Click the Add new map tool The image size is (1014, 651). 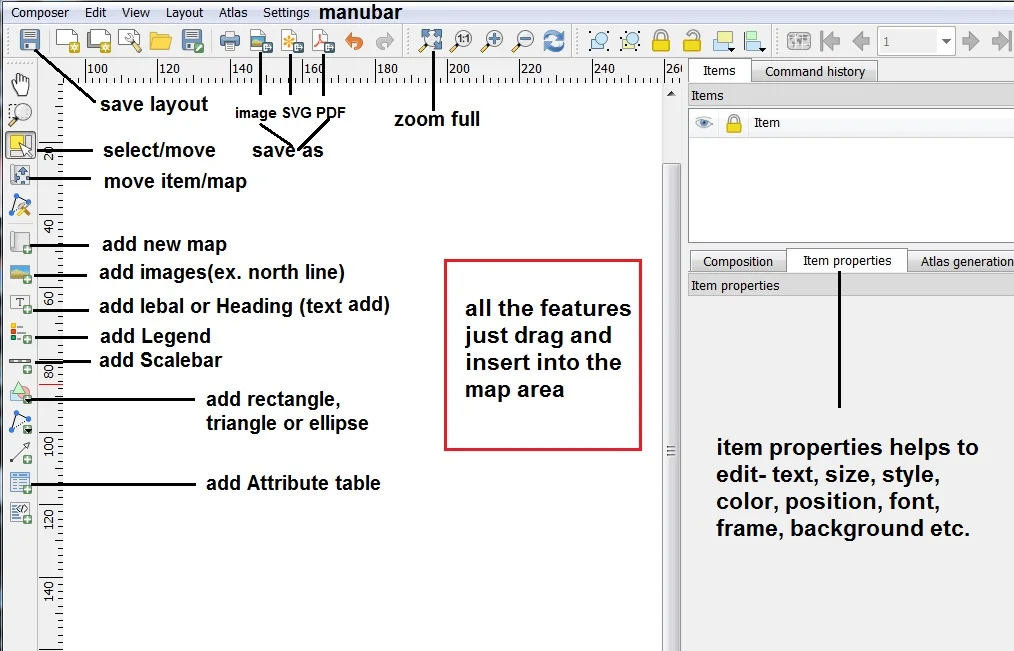[21, 243]
